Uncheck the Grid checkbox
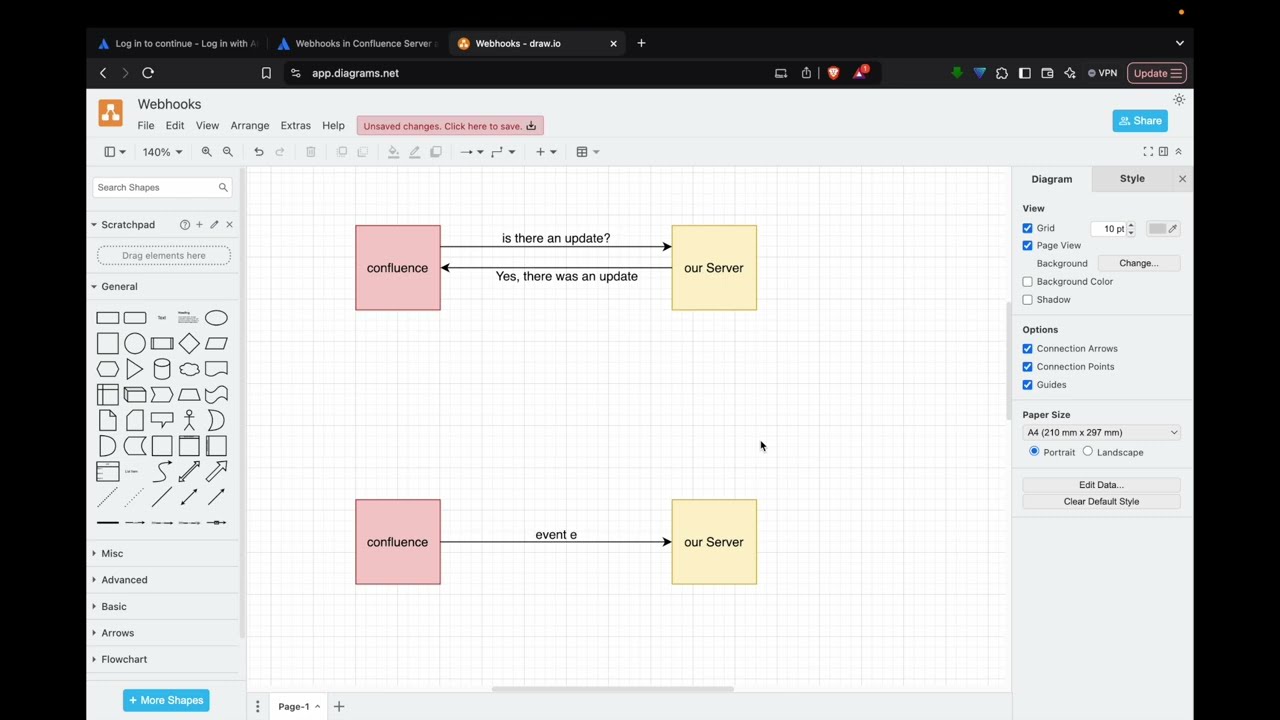Viewport: 1280px width, 720px height. [1027, 228]
